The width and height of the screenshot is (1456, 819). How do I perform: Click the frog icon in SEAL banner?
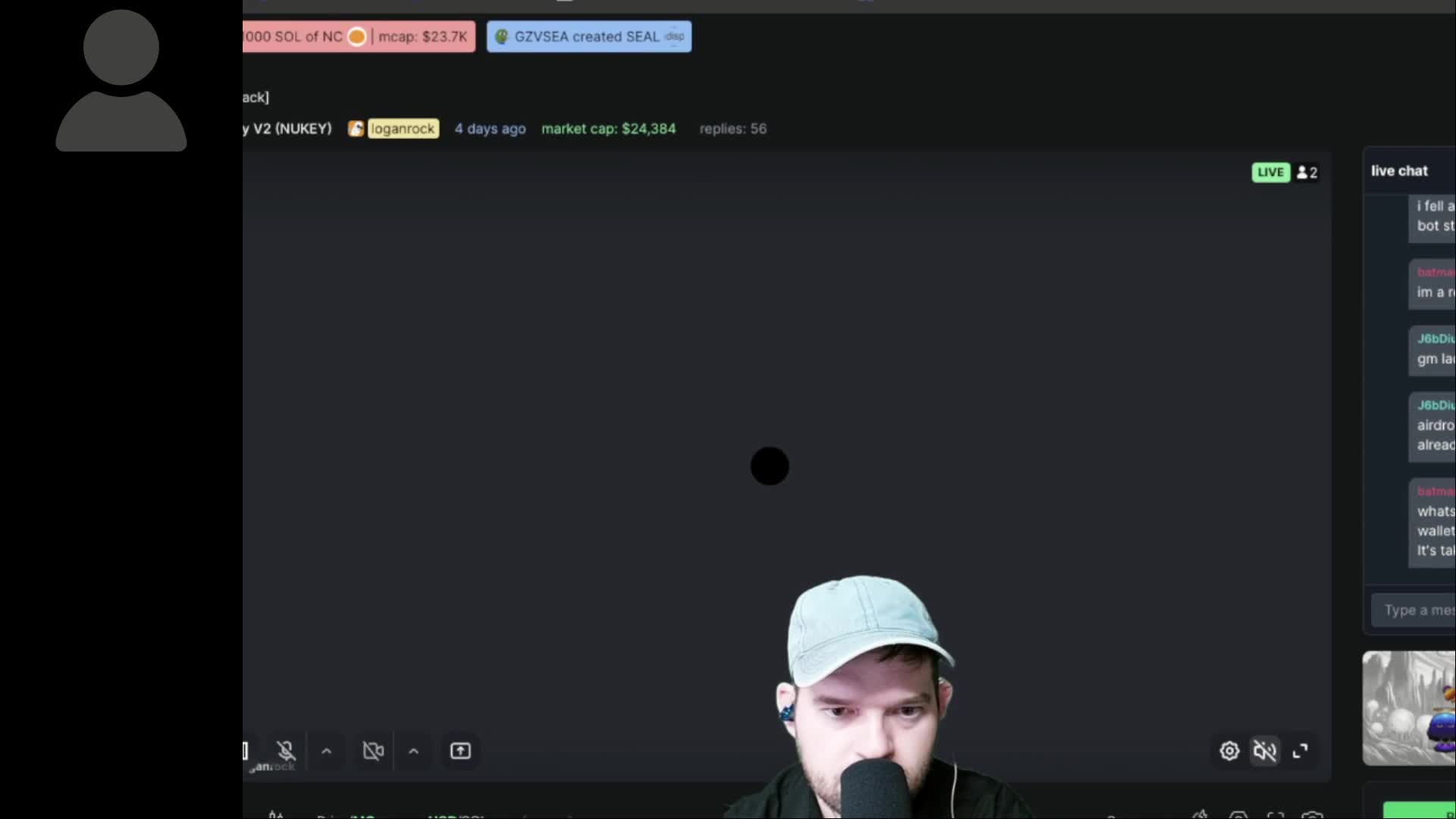(501, 36)
